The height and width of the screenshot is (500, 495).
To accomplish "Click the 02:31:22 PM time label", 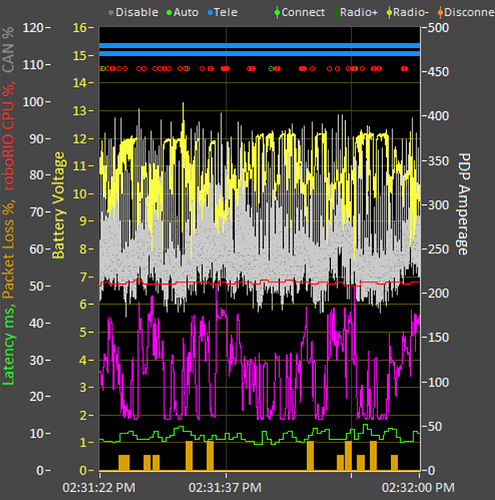I will [99, 488].
